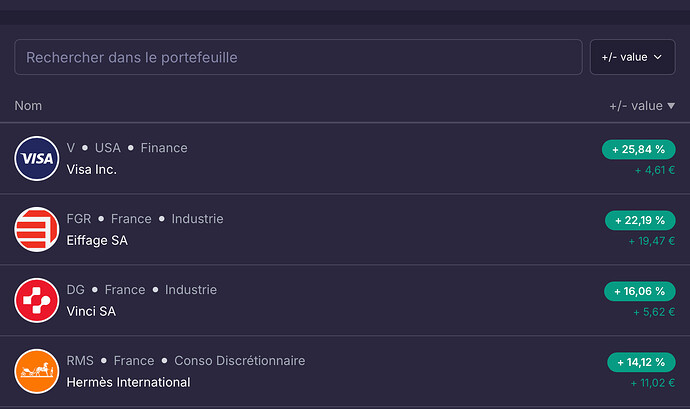Focus the Rechercher dans le portefeuille field
This screenshot has width=690, height=409.
click(298, 57)
